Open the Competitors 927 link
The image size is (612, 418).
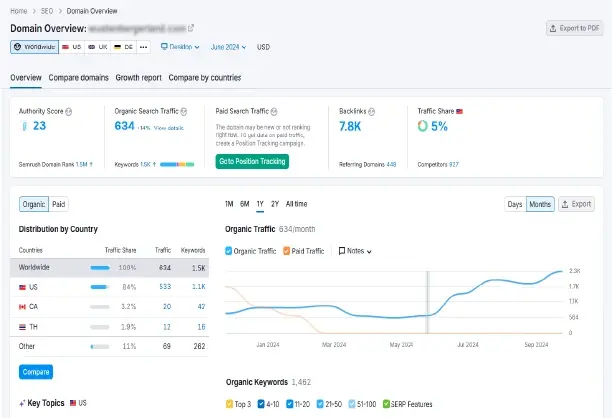[454, 165]
